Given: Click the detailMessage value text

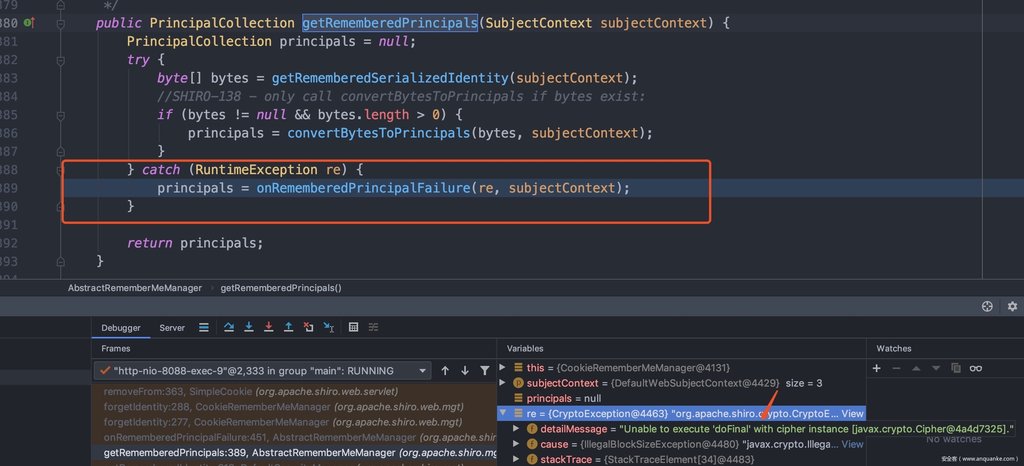Looking at the screenshot, I should pyautogui.click(x=817, y=429).
